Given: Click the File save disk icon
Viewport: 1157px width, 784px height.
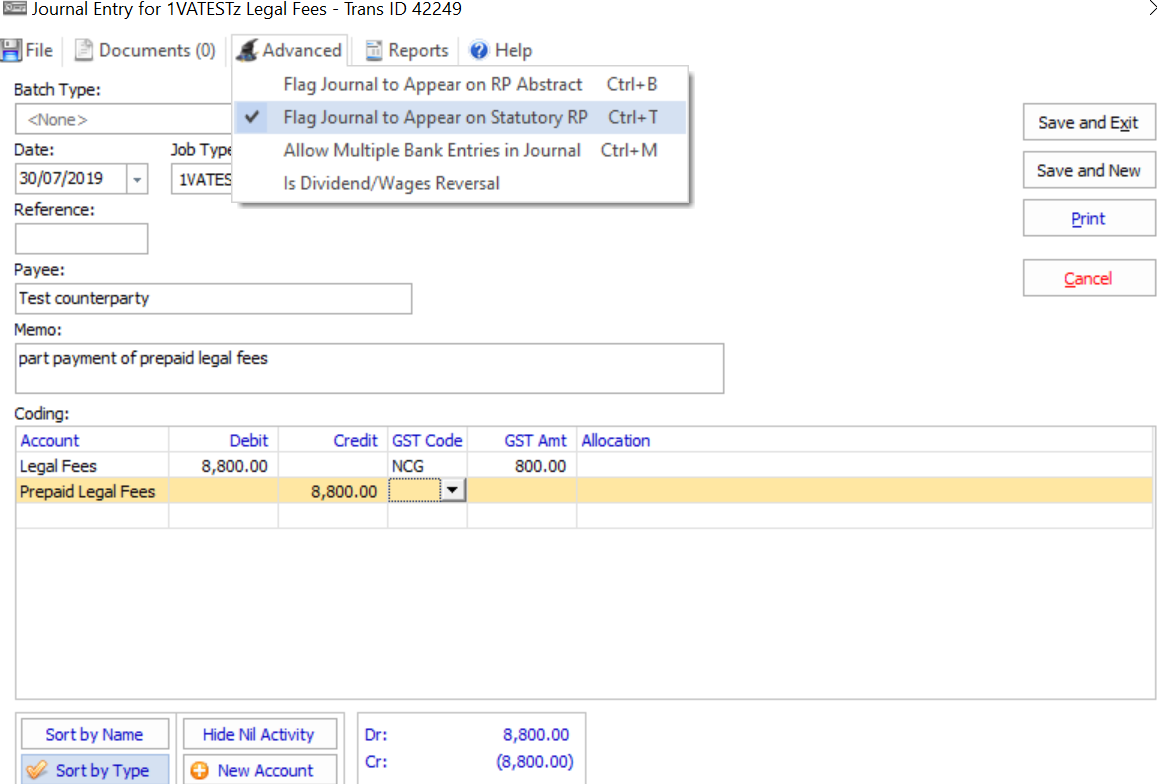Looking at the screenshot, I should (12, 50).
